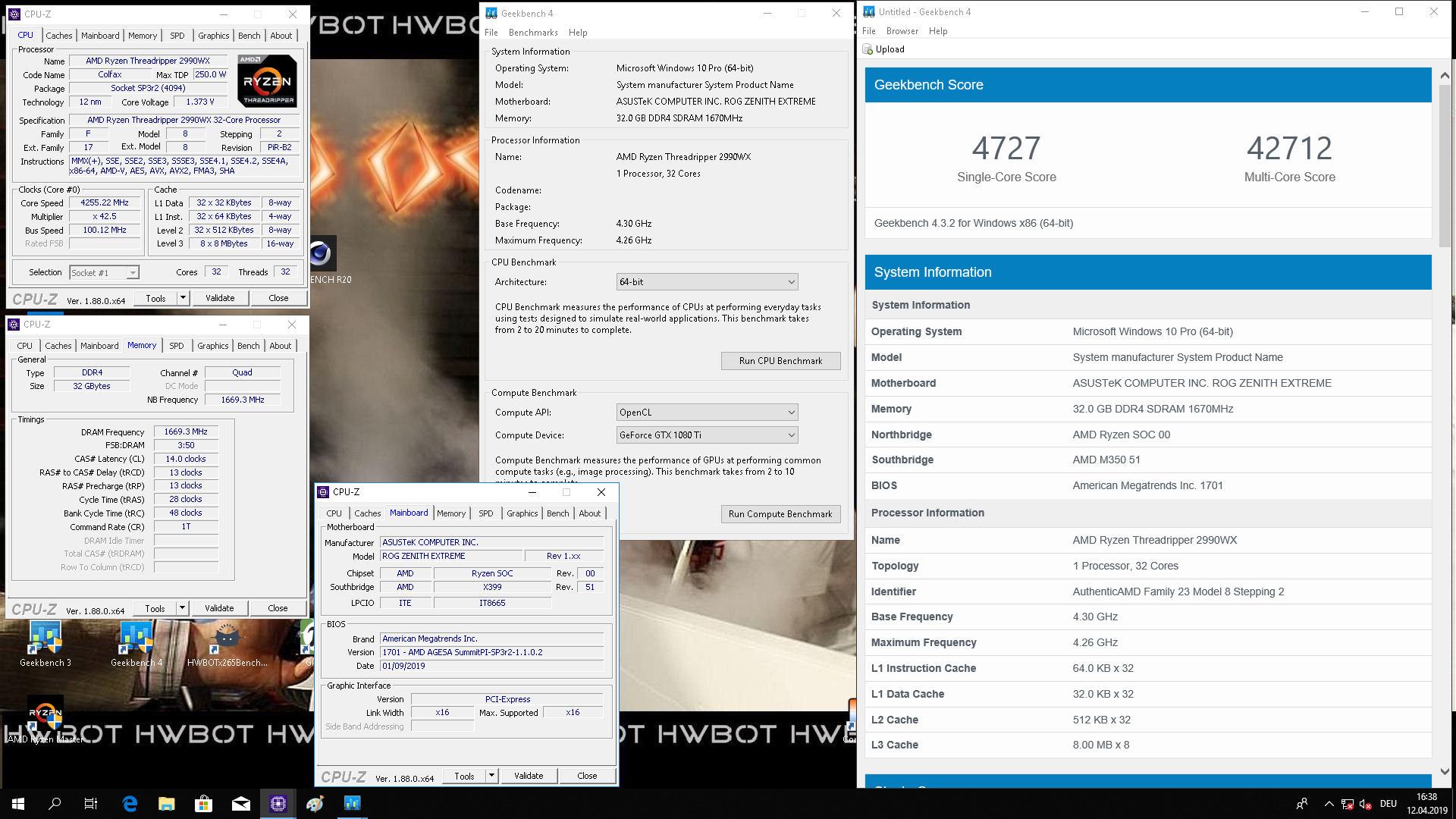Click Run CPU Benchmark button
1456x819 pixels.
(x=780, y=361)
